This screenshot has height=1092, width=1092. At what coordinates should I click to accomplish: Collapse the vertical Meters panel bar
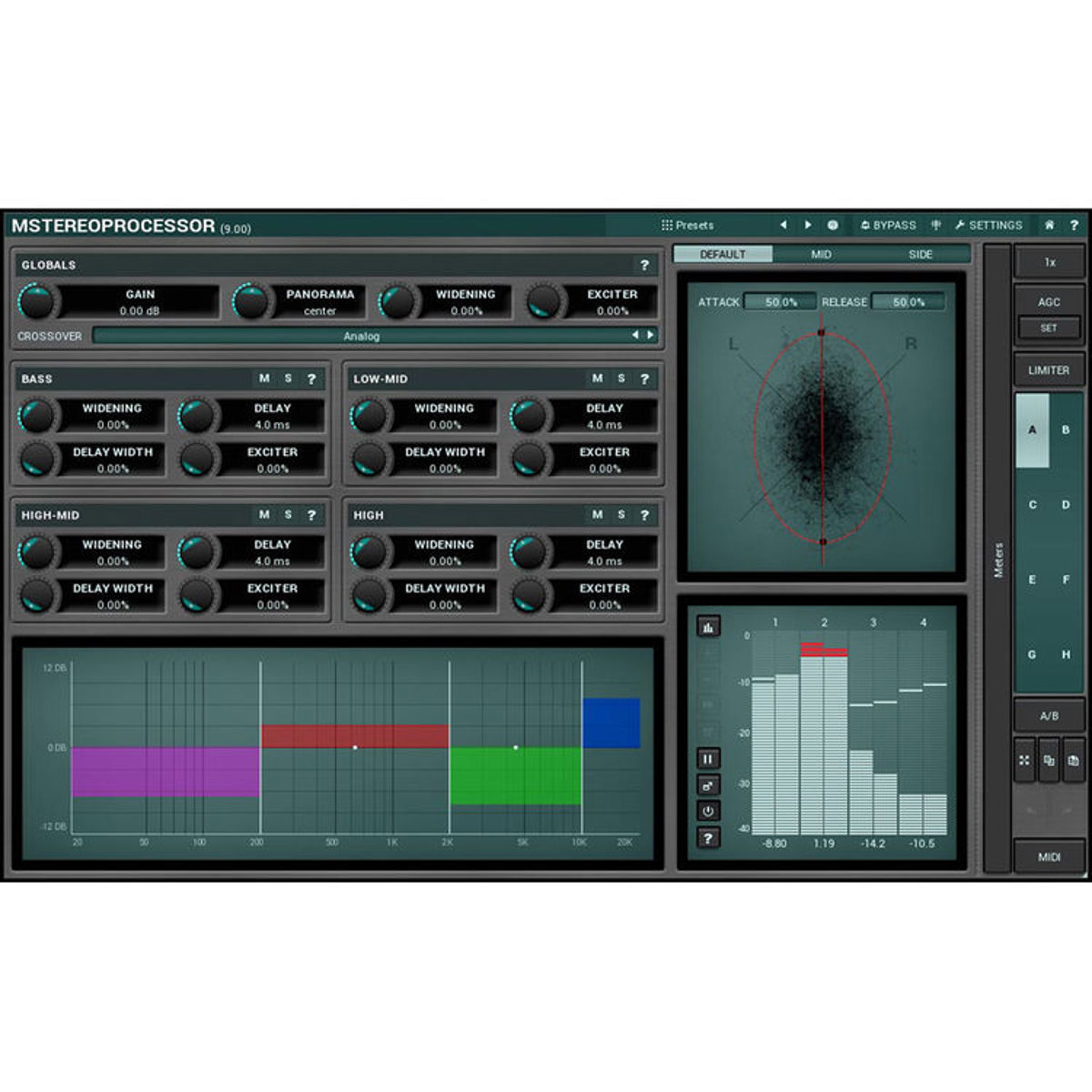tap(998, 559)
